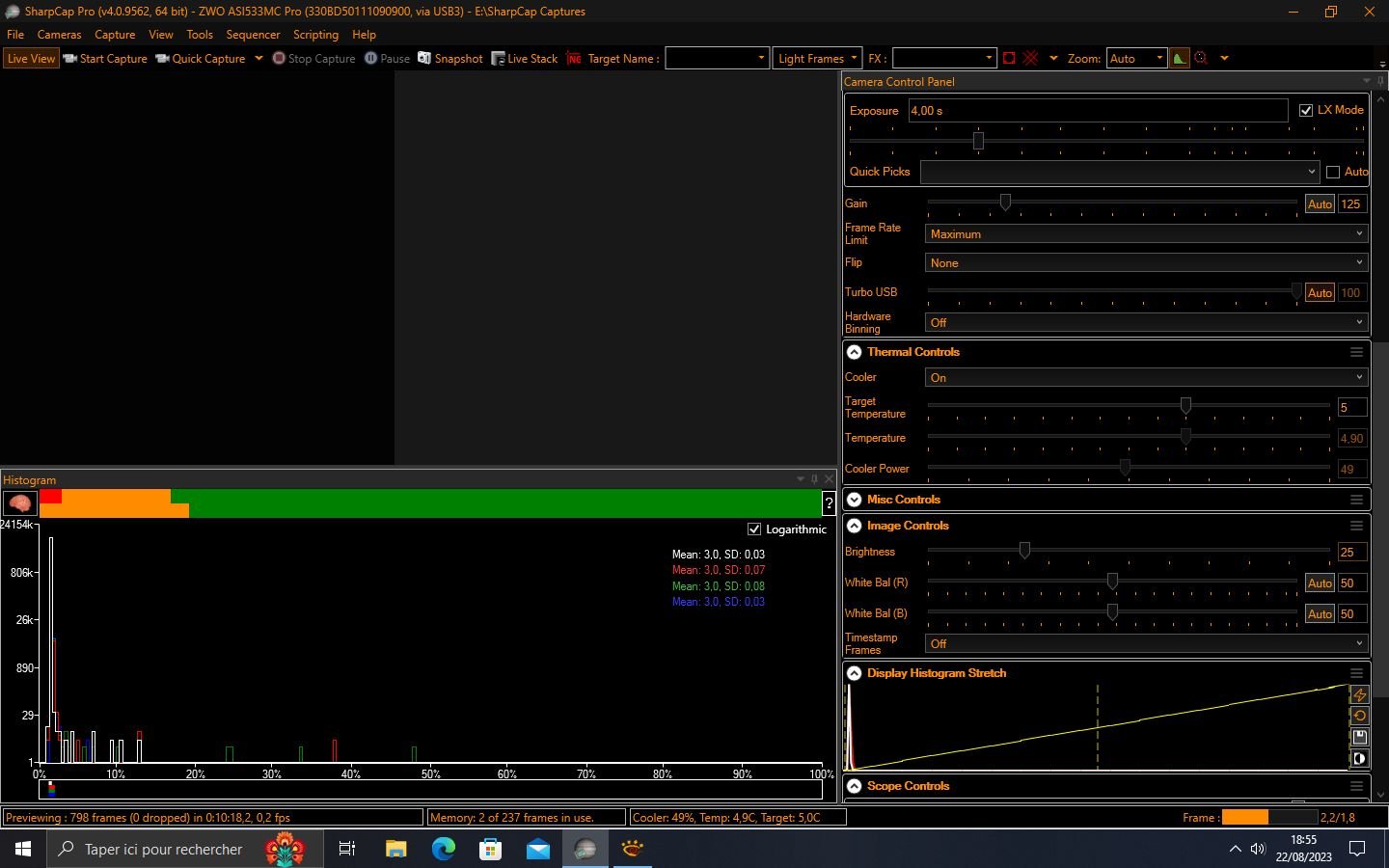Screen dimensions: 1389x868
Task: Click the red selection area square icon
Action: [x=1009, y=59]
